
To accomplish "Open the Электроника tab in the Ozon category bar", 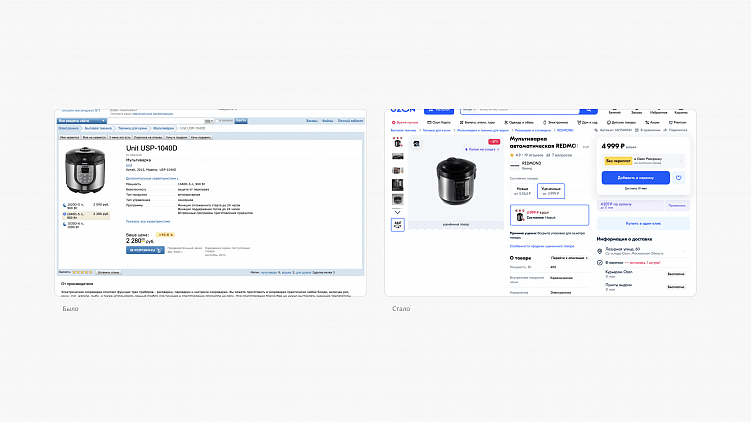I will coord(556,123).
